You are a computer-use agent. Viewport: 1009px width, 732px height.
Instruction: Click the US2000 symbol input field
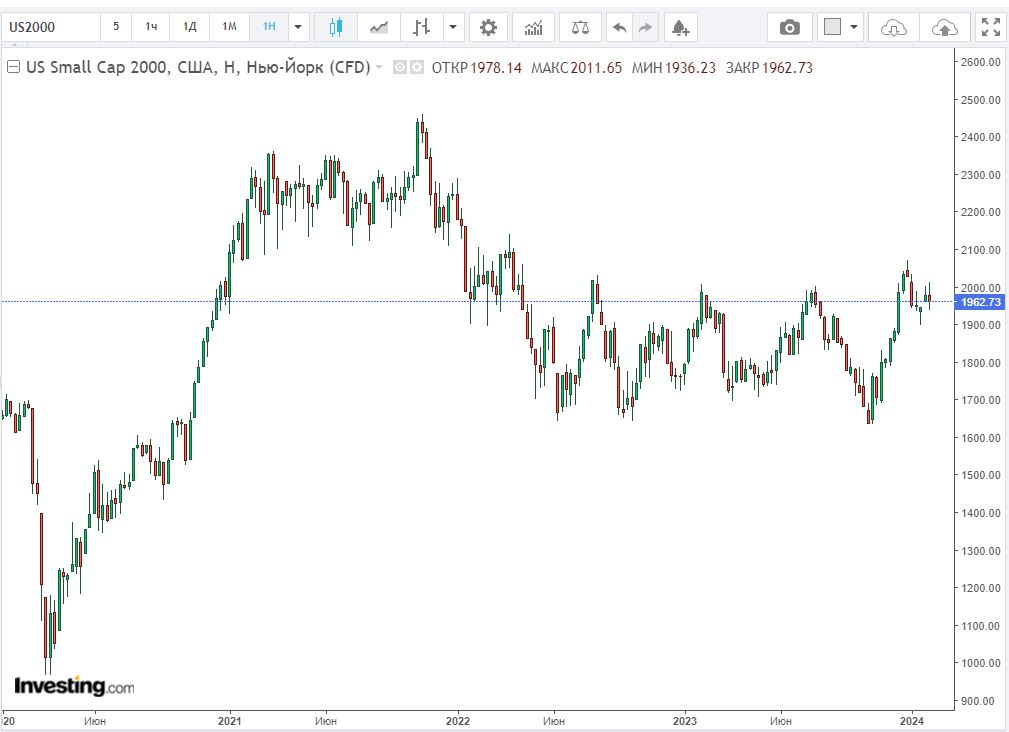(50, 27)
